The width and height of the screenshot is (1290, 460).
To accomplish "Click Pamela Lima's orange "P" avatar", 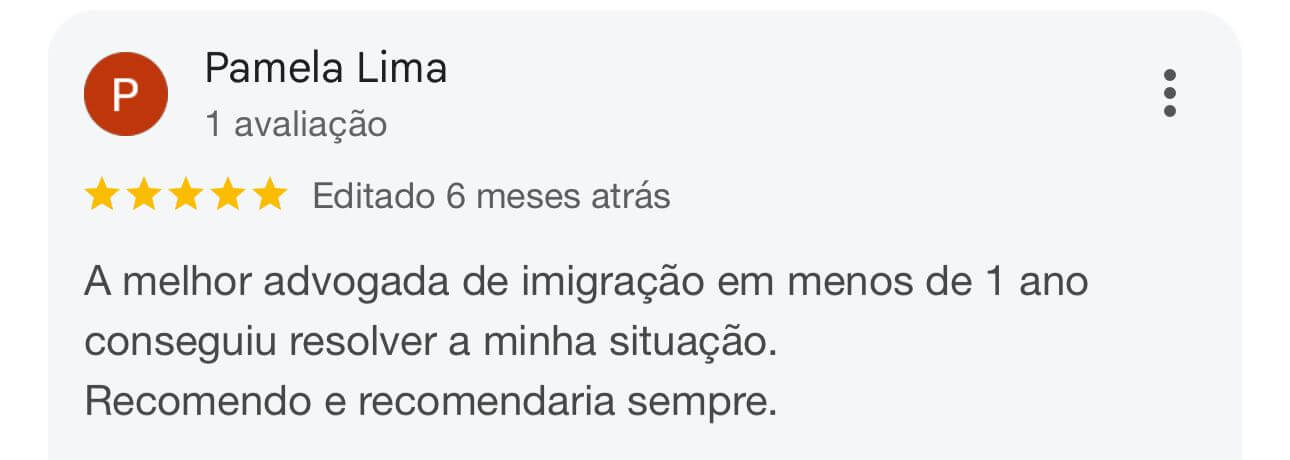I will pos(125,94).
